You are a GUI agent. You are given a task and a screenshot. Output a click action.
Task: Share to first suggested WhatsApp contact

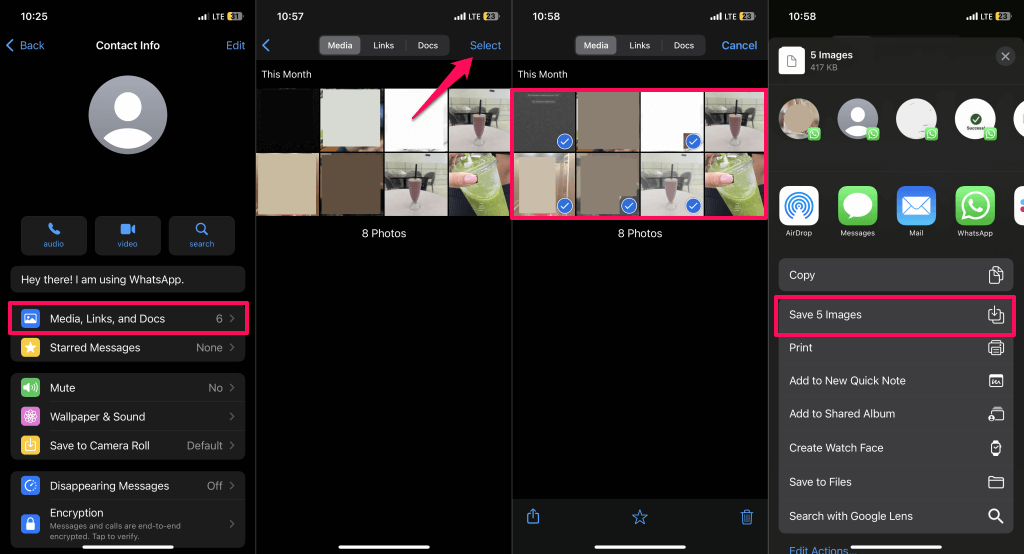pos(799,119)
